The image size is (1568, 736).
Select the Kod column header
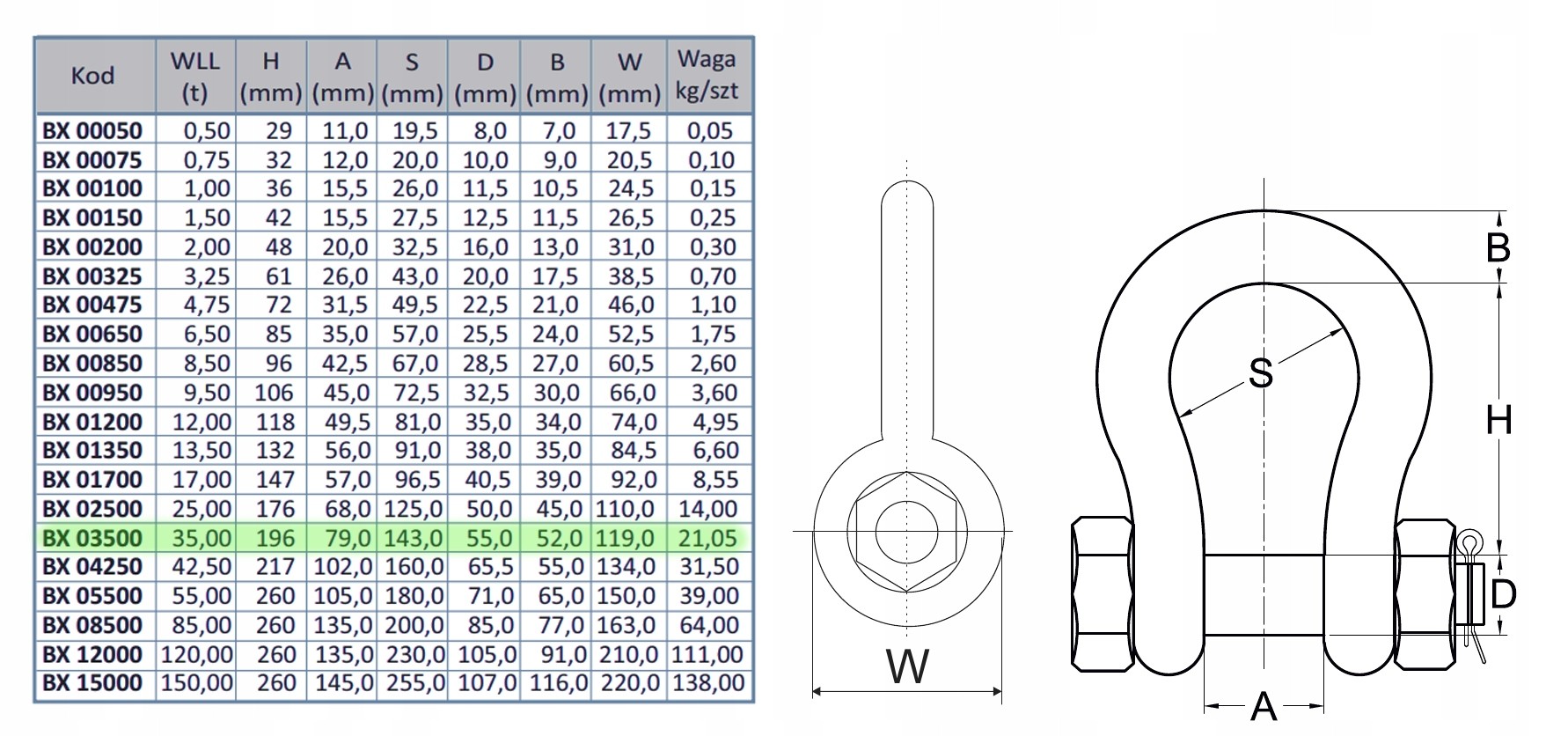(x=93, y=76)
